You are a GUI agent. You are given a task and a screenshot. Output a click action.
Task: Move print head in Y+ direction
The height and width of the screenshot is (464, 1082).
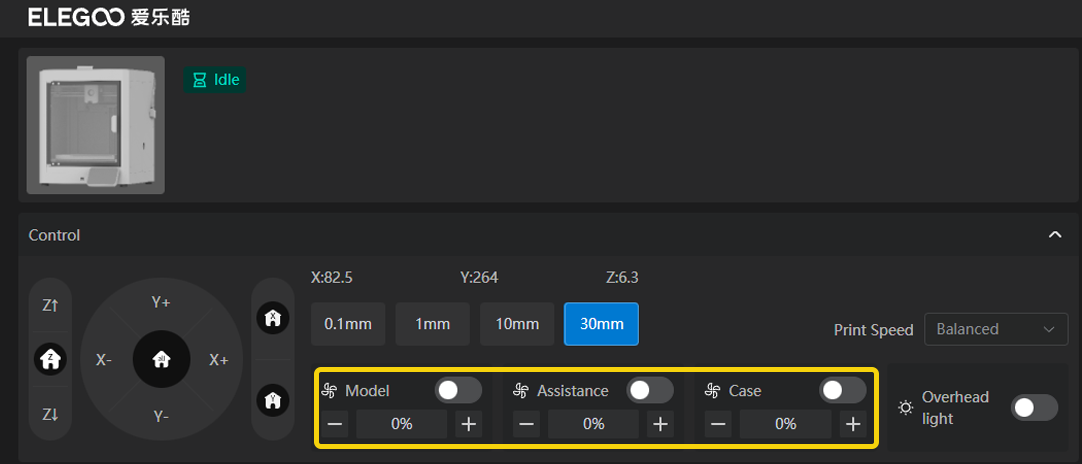[161, 302]
